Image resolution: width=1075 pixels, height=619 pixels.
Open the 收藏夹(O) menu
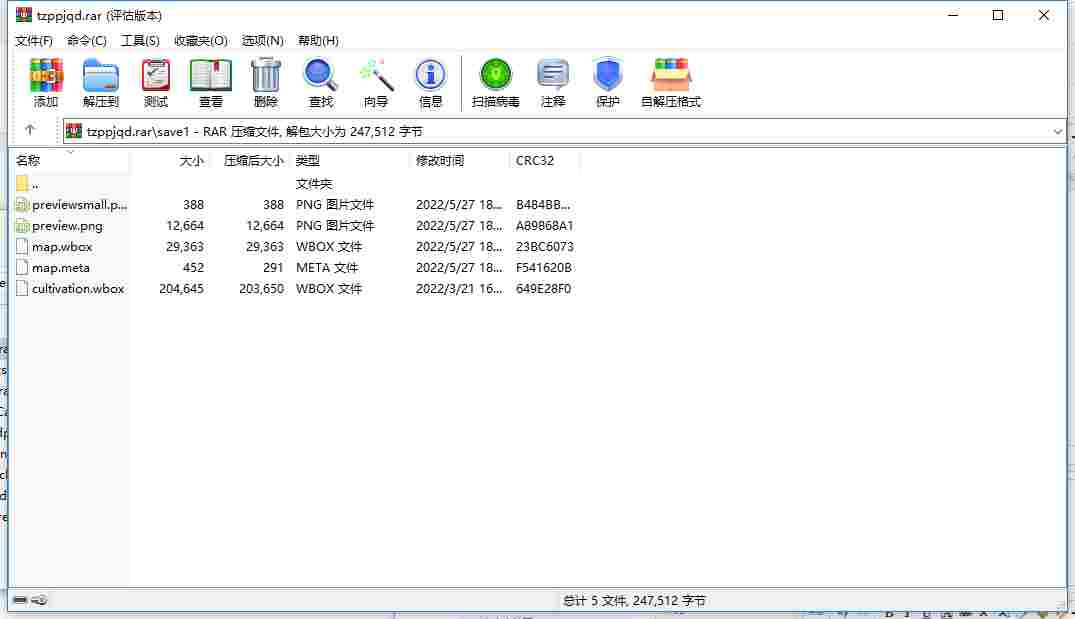(201, 40)
